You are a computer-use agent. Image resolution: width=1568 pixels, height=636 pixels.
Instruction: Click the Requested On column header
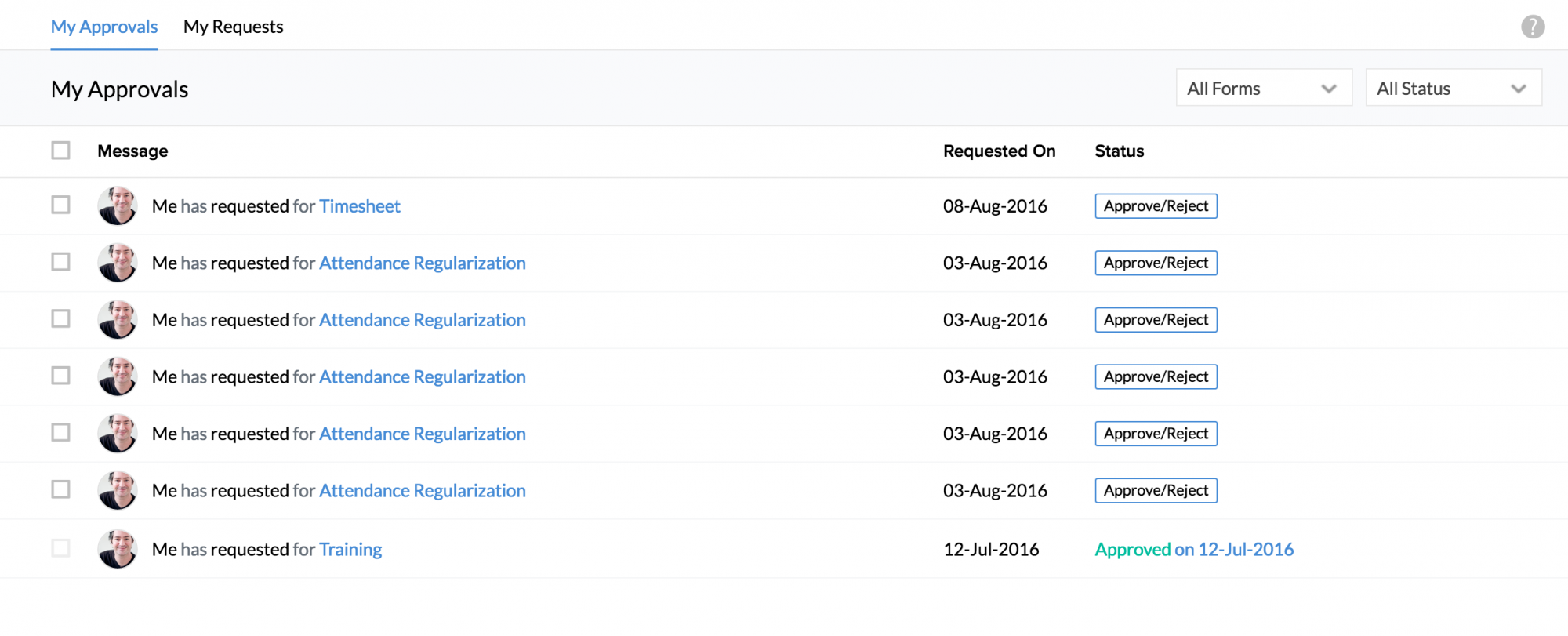point(999,151)
